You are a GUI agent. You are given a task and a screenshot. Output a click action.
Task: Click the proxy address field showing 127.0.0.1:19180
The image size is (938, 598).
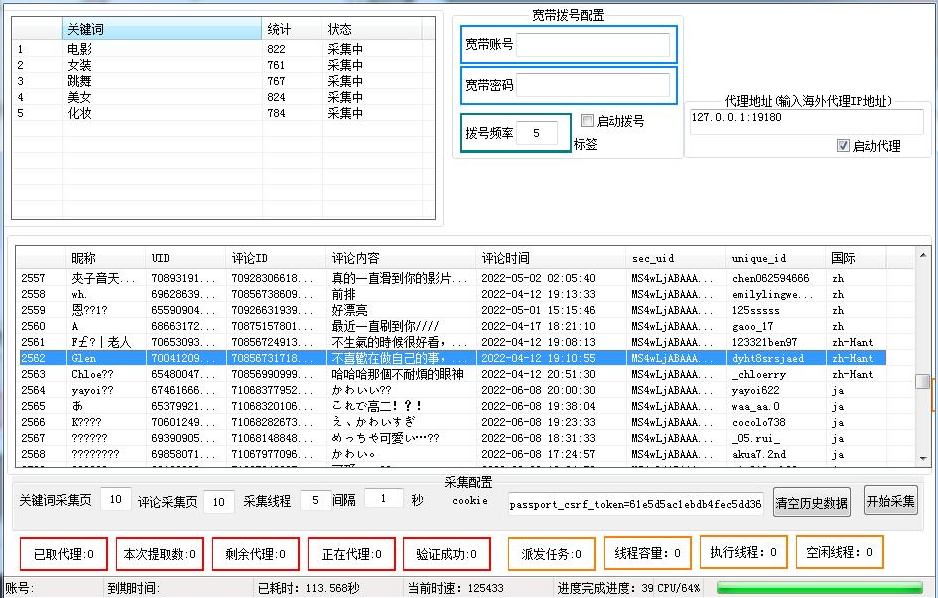click(x=806, y=121)
